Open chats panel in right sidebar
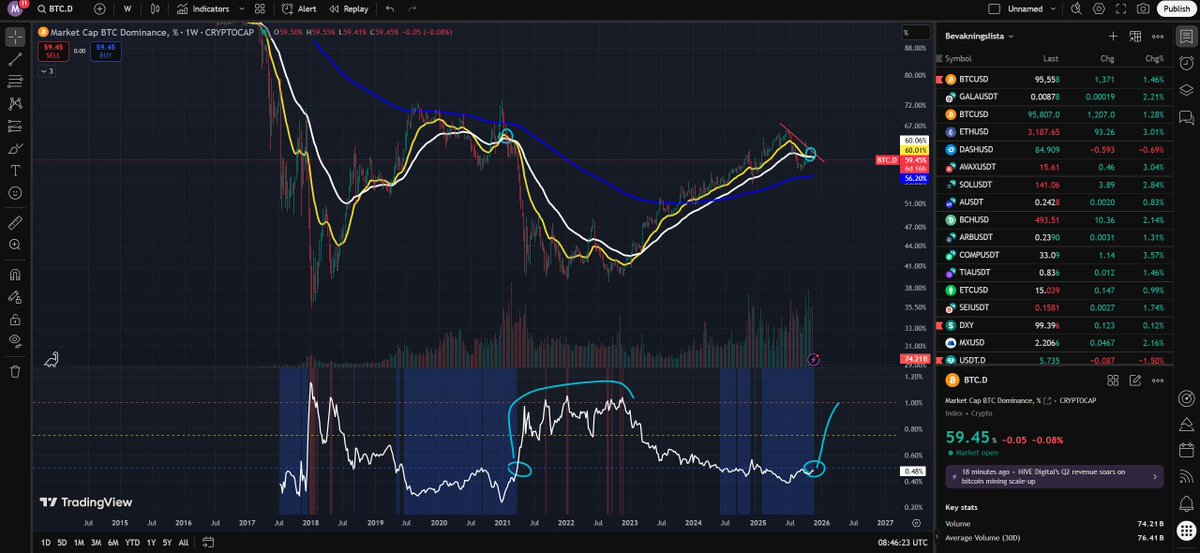Image resolution: width=1200 pixels, height=553 pixels. tap(1185, 115)
